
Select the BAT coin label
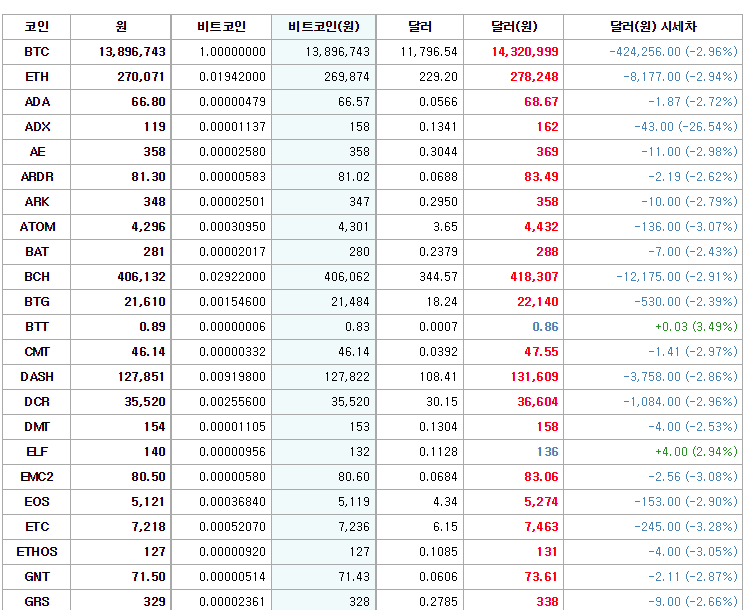tap(37, 252)
